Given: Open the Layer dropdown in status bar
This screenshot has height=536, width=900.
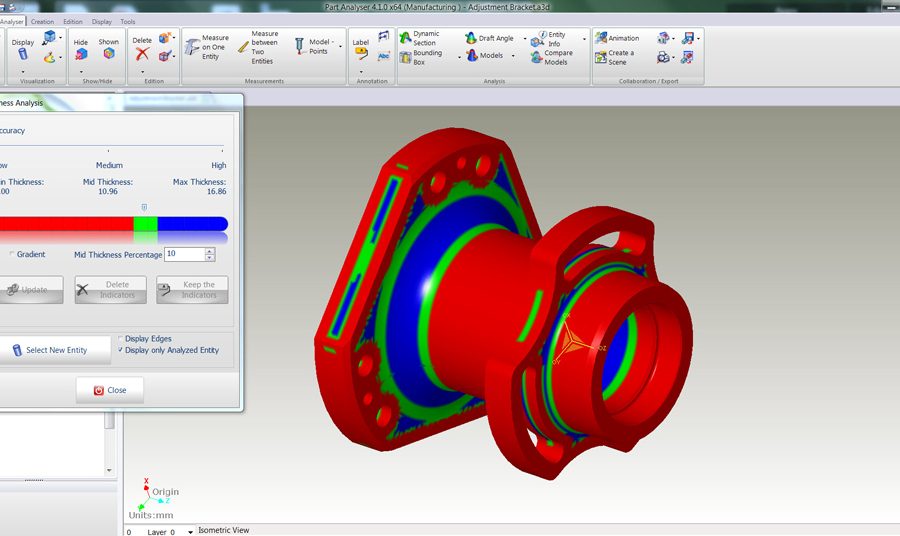Looking at the screenshot, I should pos(191,532).
